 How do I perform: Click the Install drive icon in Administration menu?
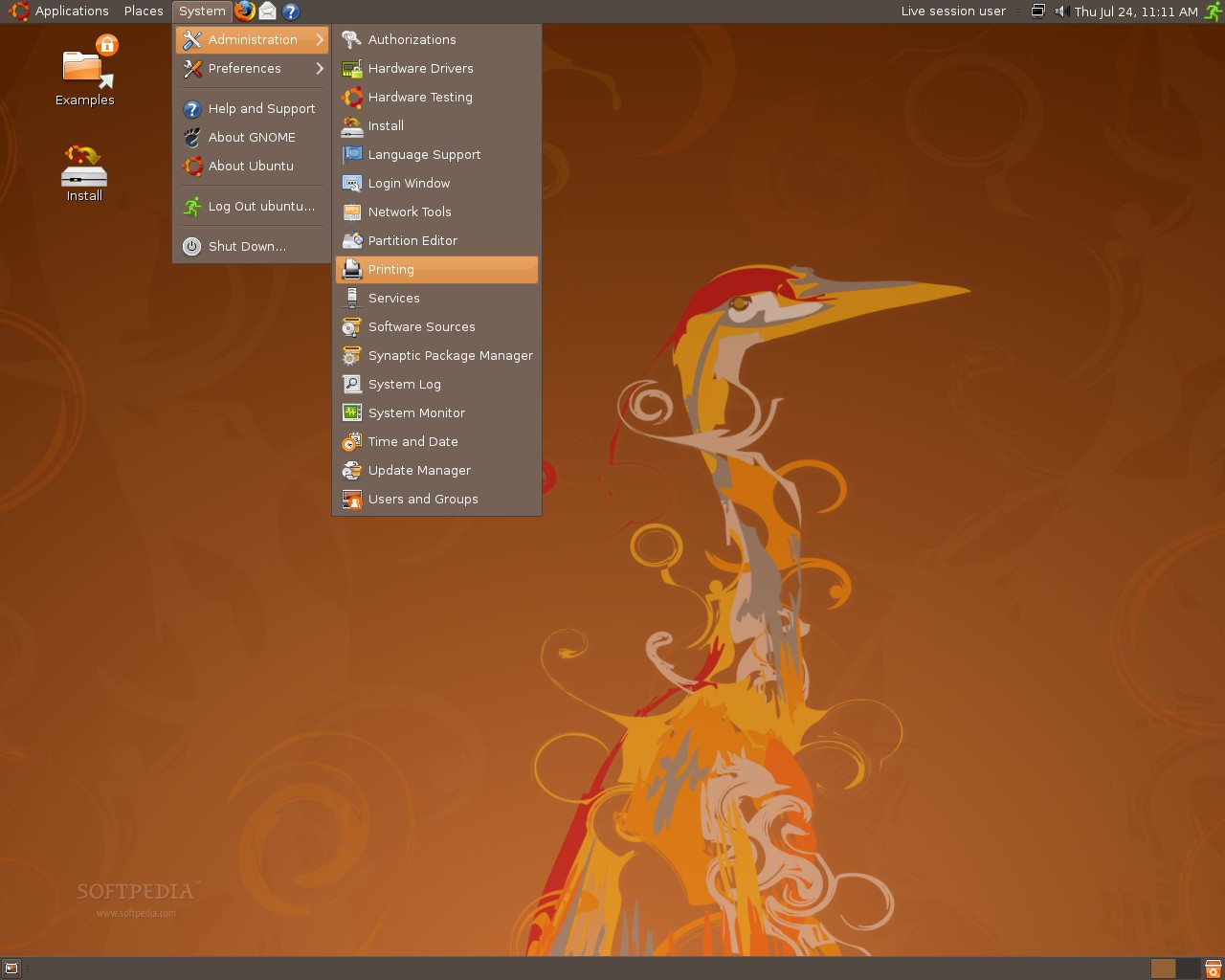click(x=351, y=125)
